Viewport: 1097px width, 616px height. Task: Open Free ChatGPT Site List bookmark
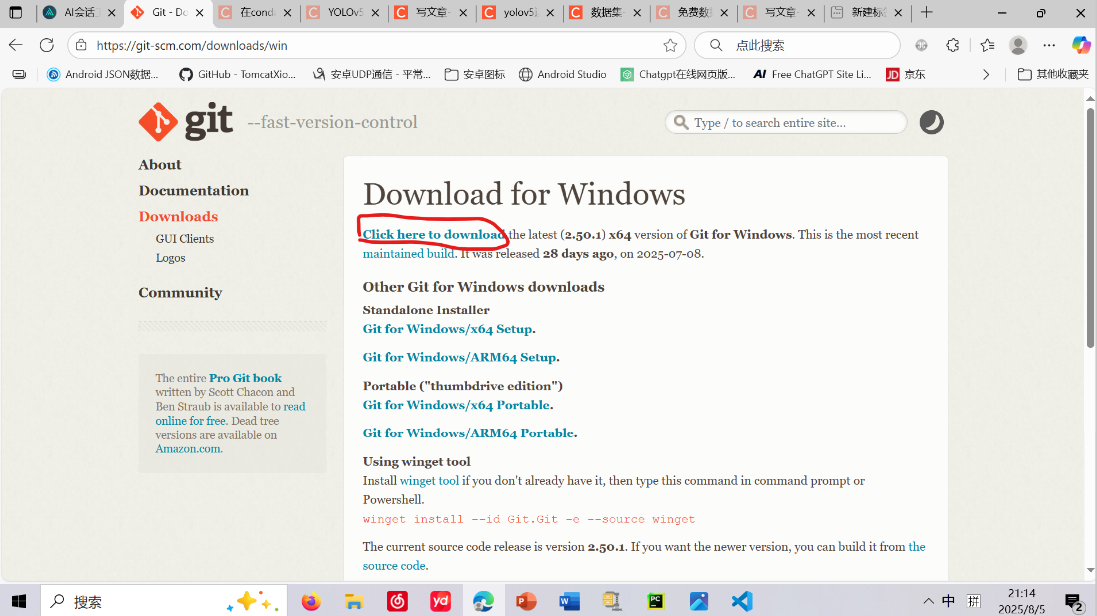[x=812, y=74]
